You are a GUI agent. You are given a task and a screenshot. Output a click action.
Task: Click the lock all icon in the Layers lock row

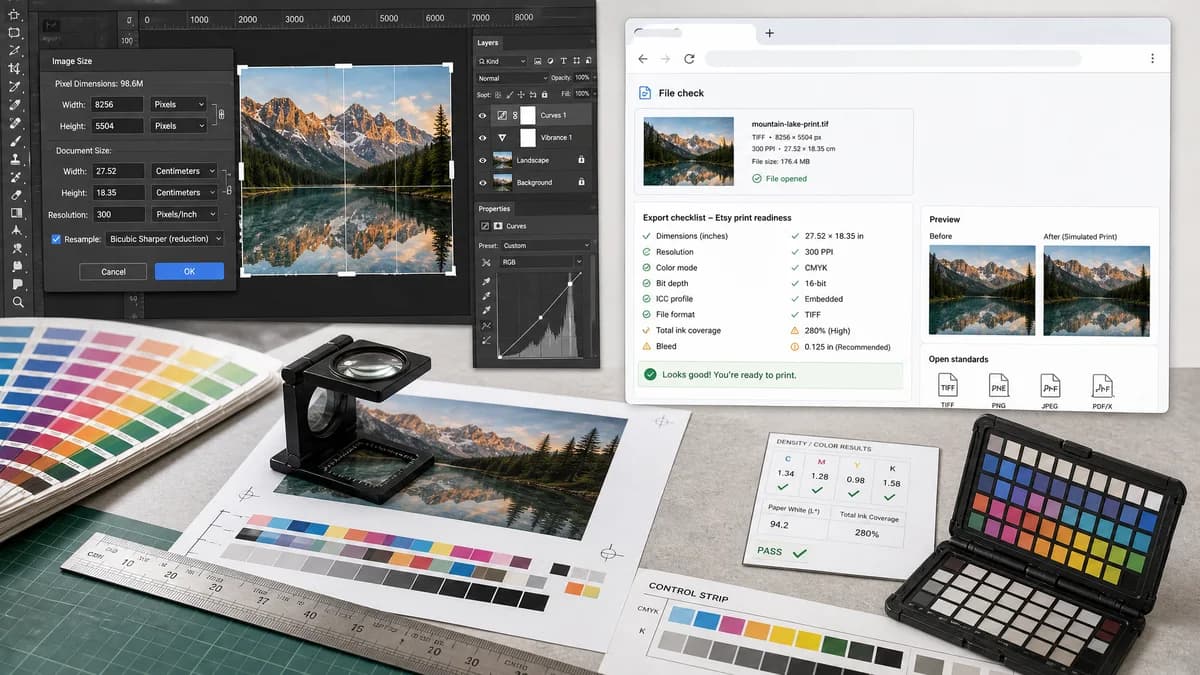[x=544, y=94]
